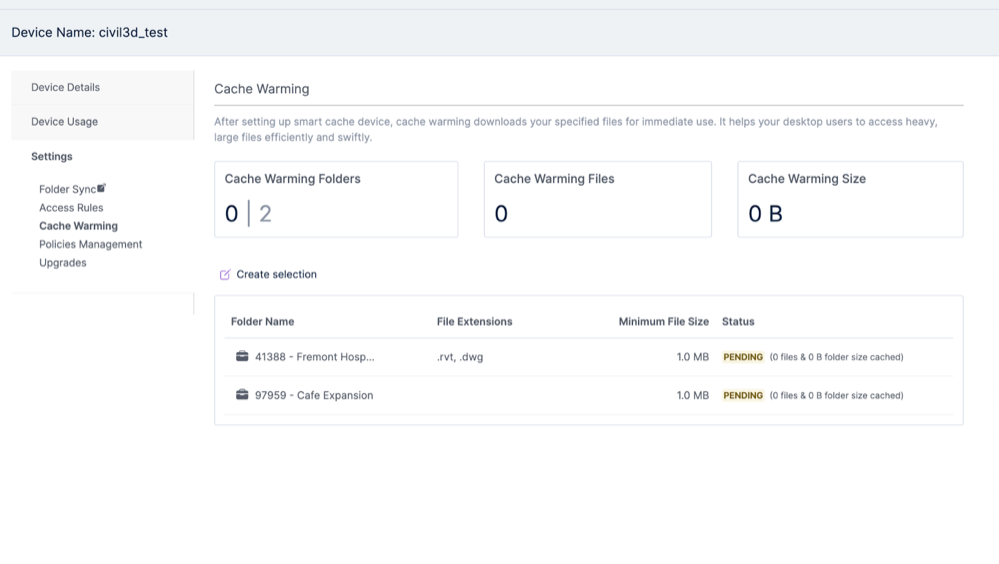
Task: Click the 1.0 MB value in the Fremont row
Action: [x=693, y=357]
